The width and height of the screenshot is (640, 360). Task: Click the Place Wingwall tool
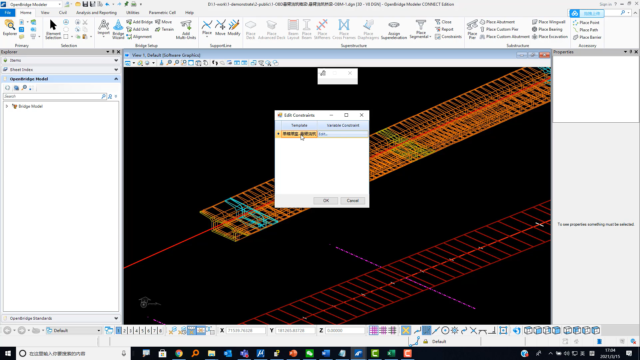tap(549, 22)
